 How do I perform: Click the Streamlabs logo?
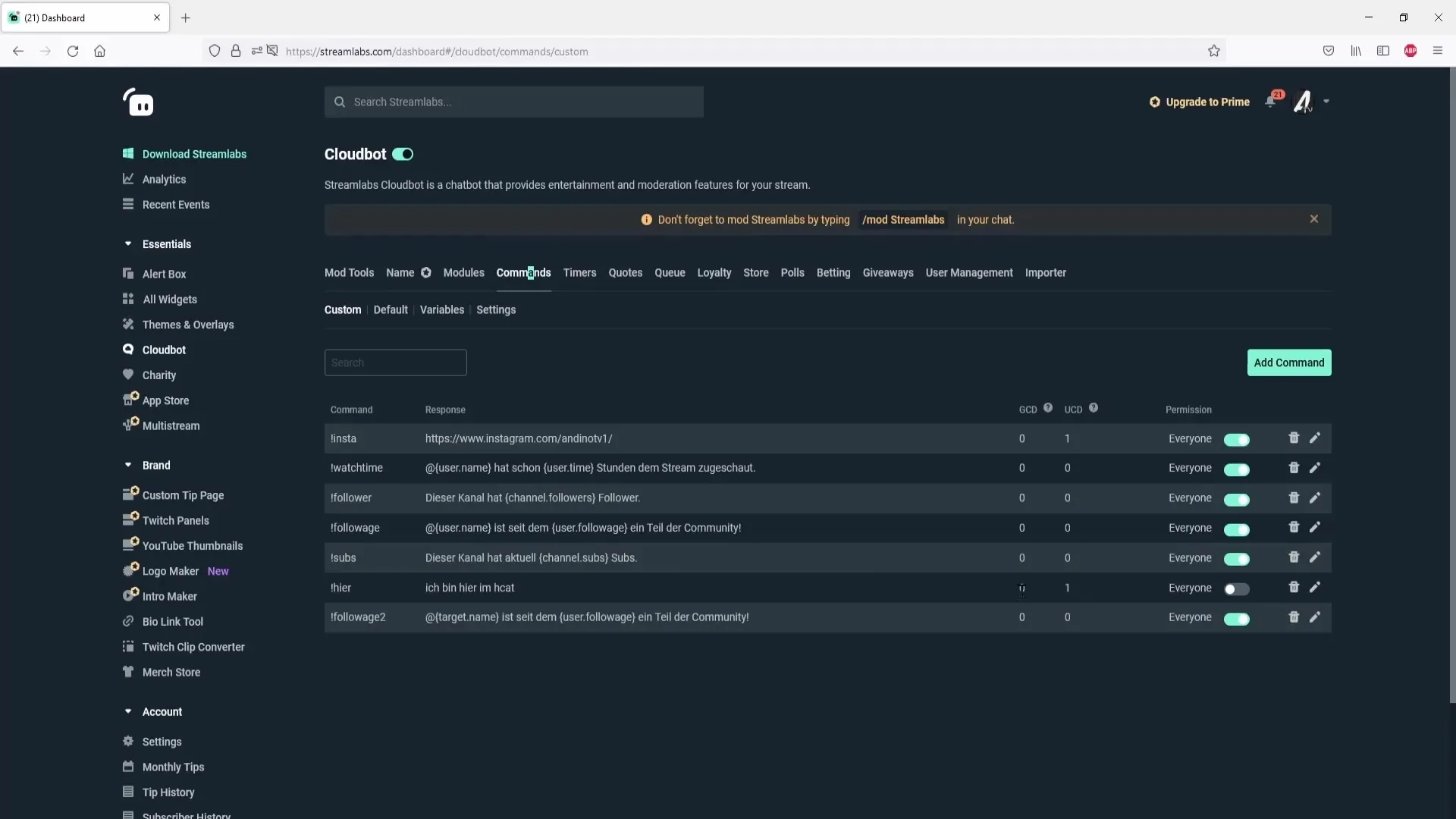tap(139, 102)
